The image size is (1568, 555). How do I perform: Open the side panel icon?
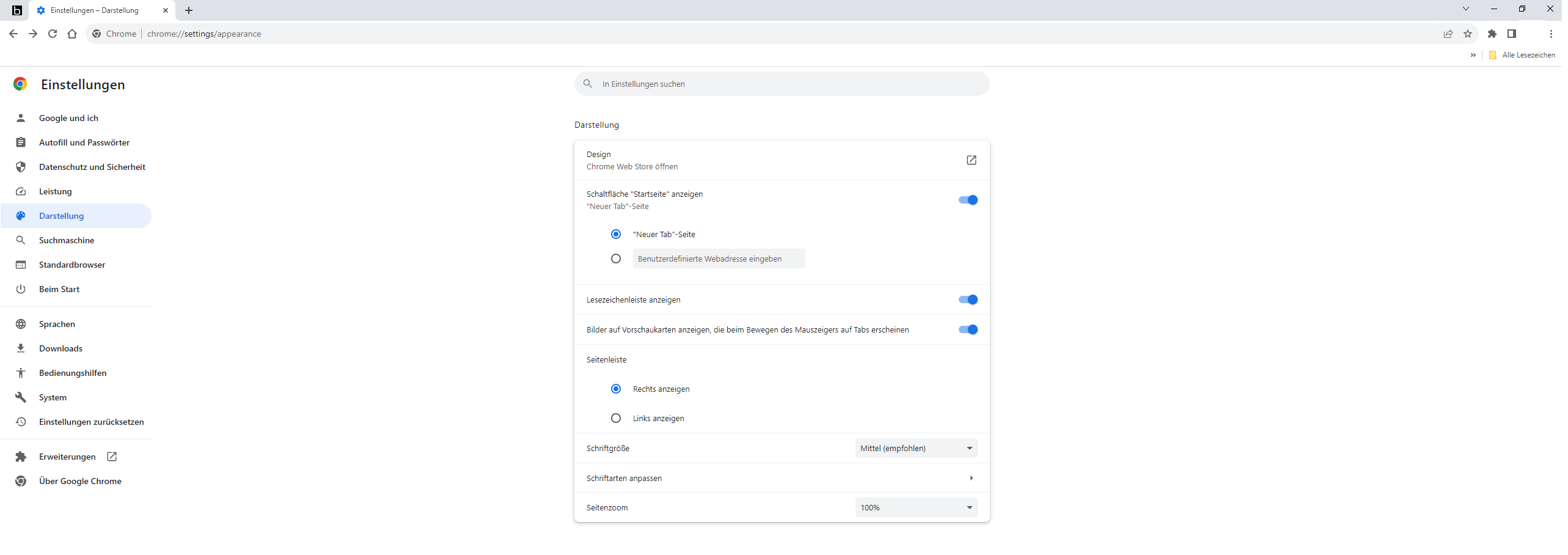click(1512, 34)
